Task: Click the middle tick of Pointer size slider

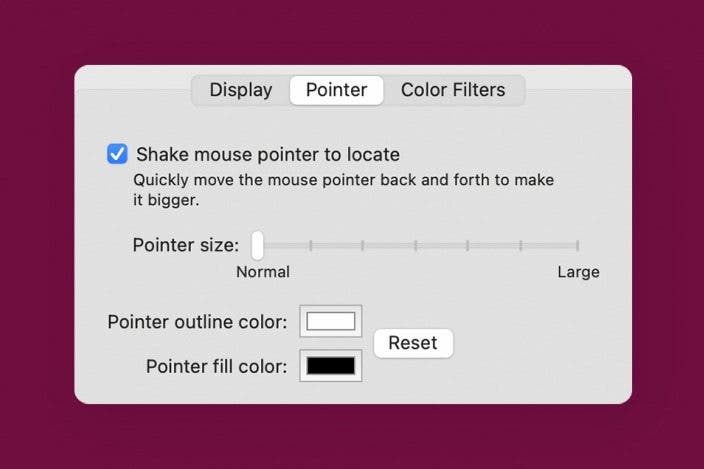Action: (417, 245)
